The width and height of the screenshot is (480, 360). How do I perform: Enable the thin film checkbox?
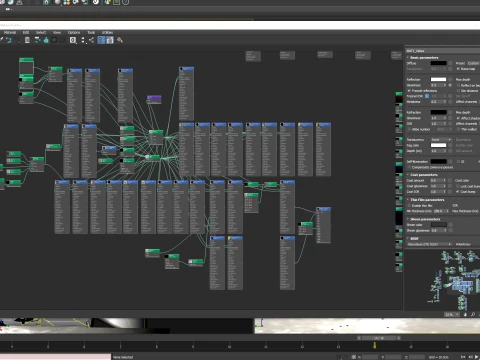click(409, 206)
